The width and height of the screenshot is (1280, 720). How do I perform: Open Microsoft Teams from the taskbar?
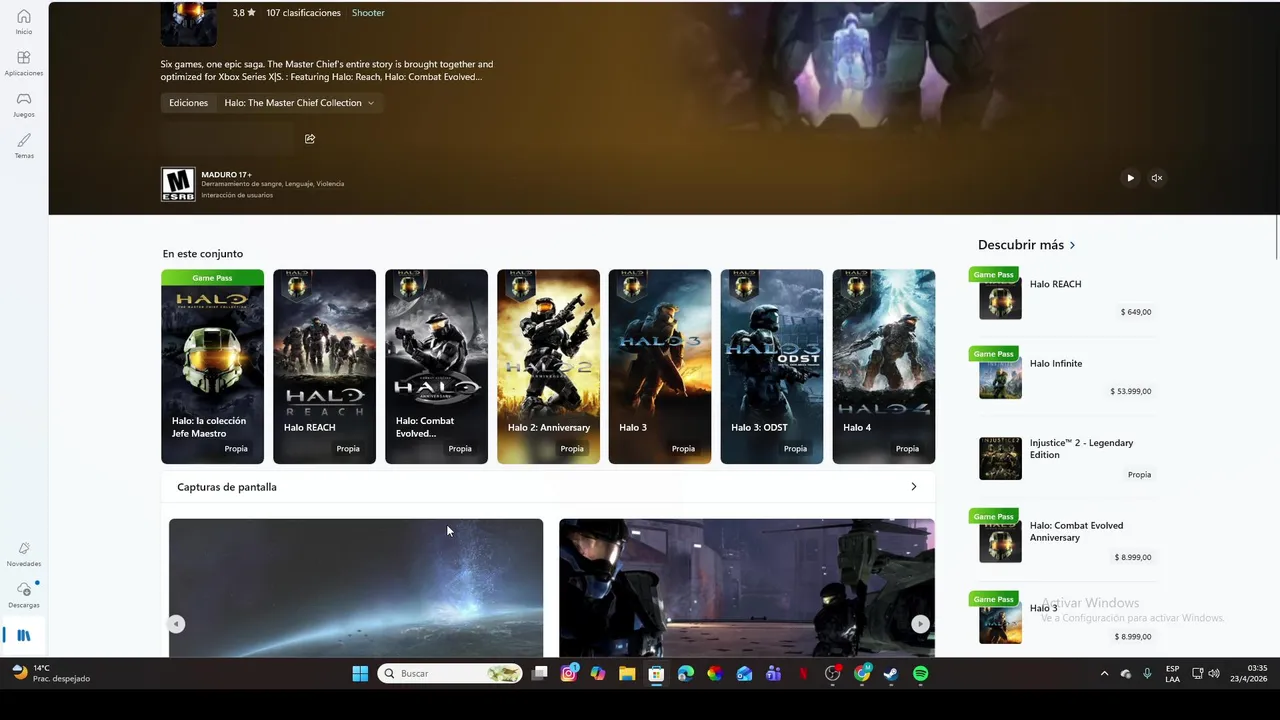[x=773, y=674]
